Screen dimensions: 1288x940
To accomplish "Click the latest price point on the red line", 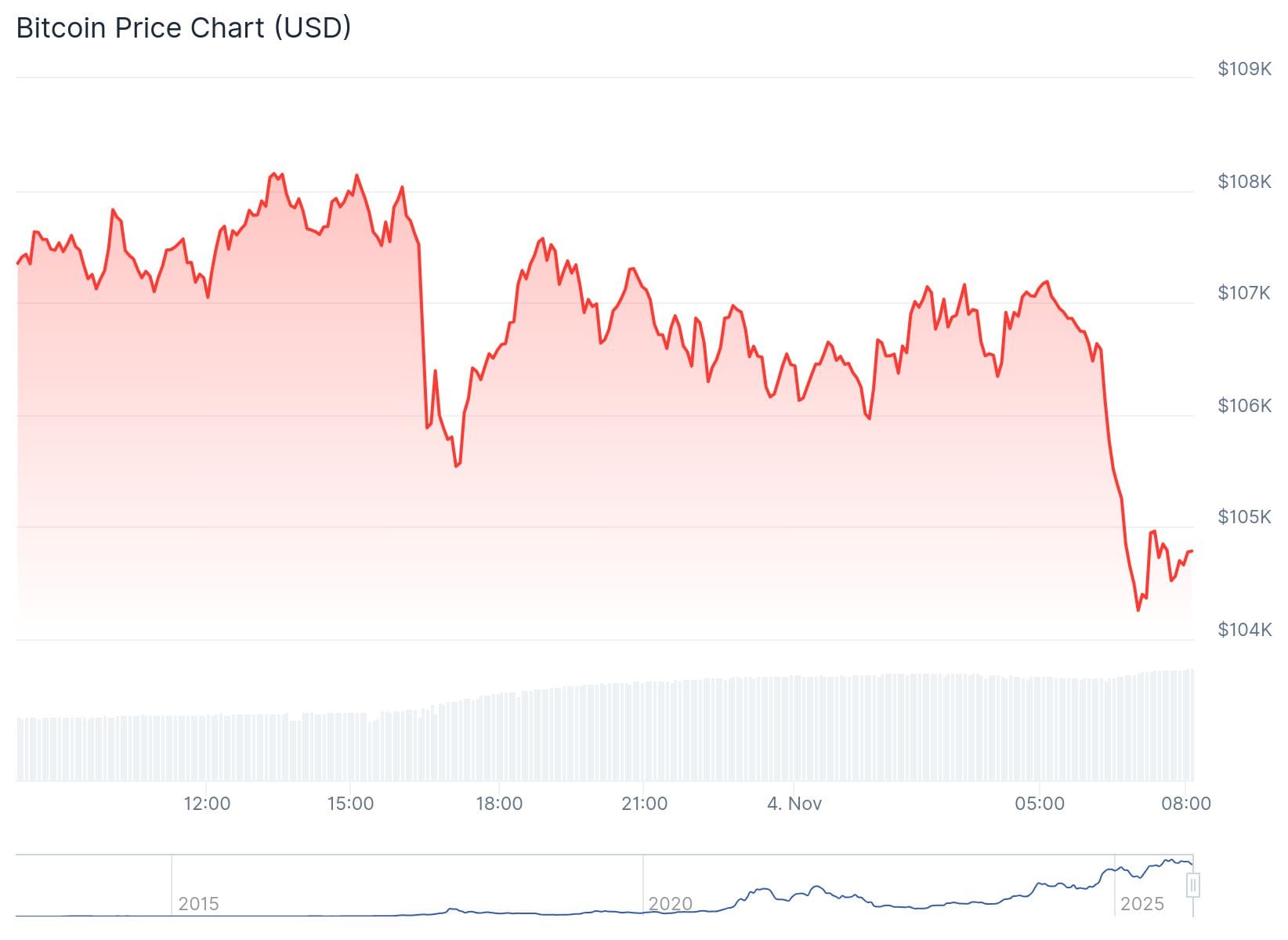I will 1191,551.
